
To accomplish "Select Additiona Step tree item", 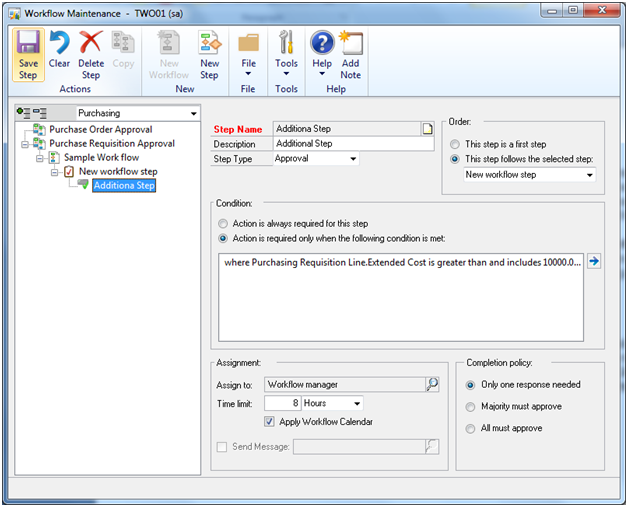I will point(124,185).
